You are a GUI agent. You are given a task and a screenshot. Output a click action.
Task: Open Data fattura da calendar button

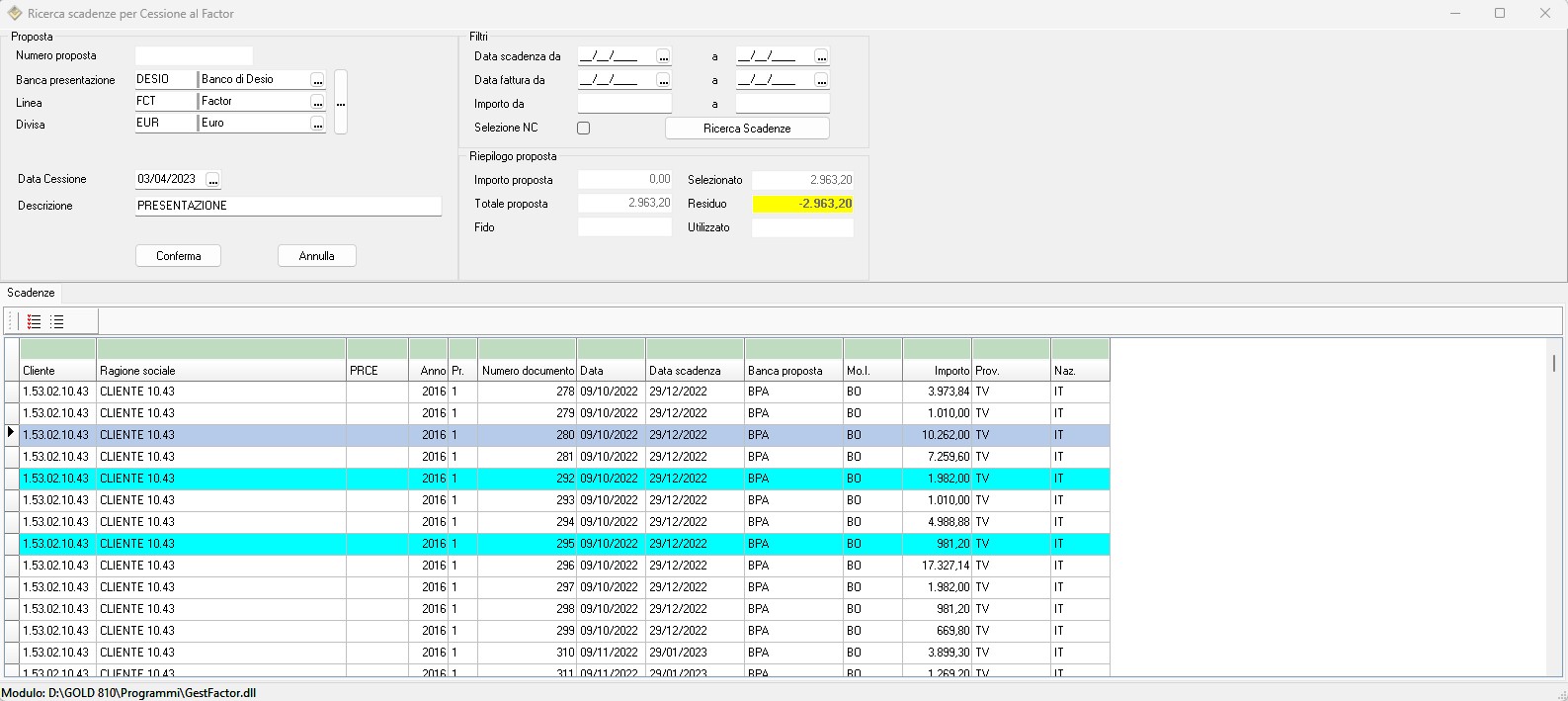(x=663, y=80)
